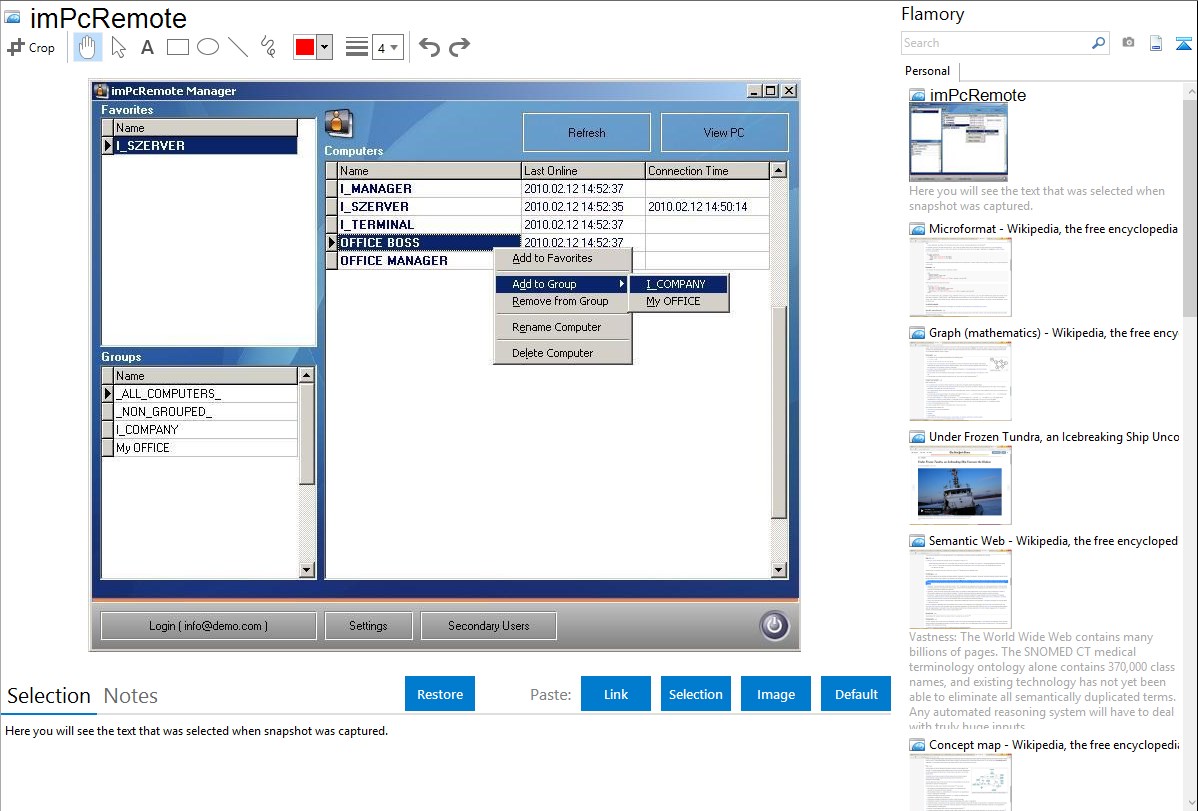Click into the Flamory Search field

[x=996, y=43]
